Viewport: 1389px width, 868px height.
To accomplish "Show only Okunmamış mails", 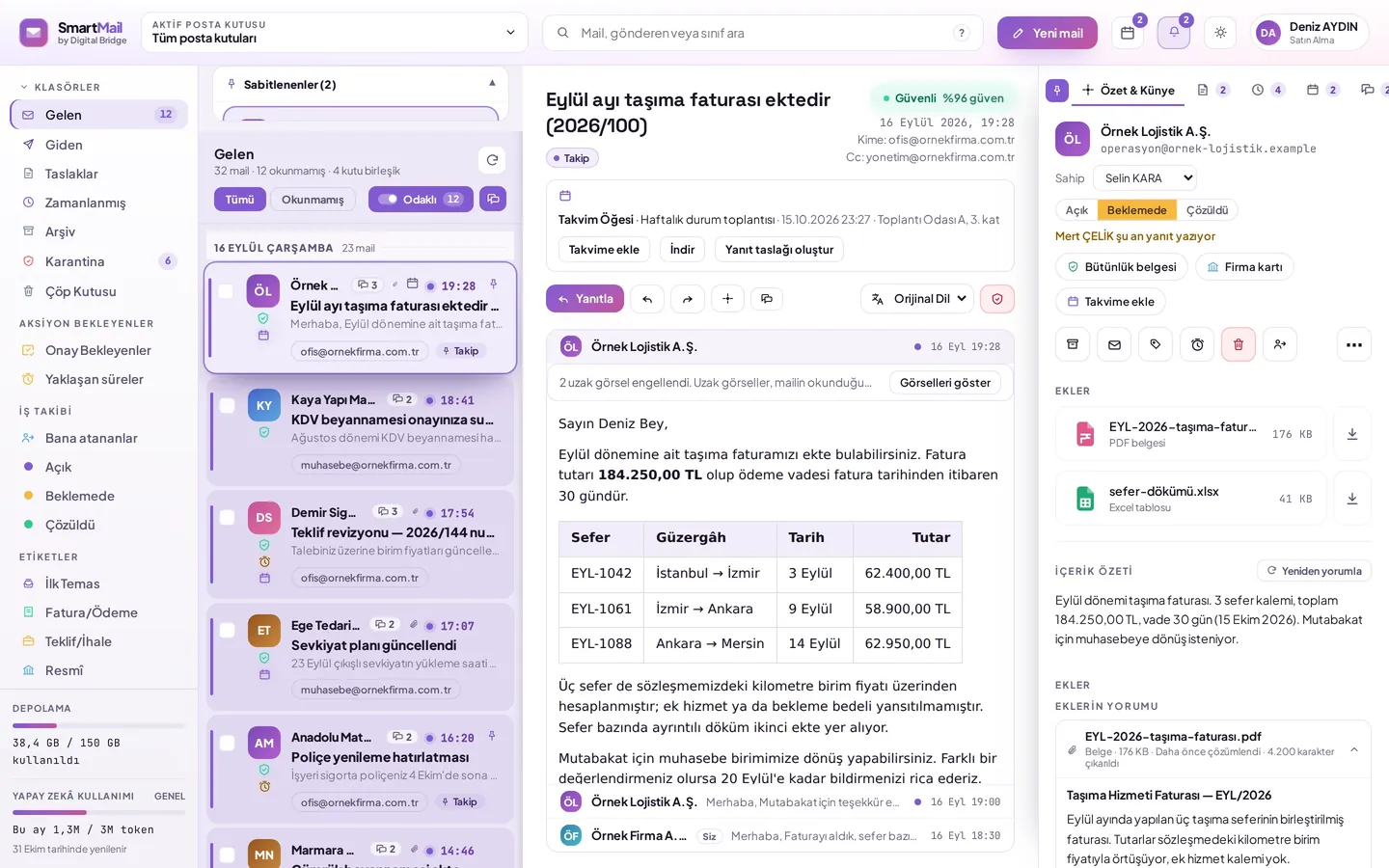I will [x=313, y=200].
